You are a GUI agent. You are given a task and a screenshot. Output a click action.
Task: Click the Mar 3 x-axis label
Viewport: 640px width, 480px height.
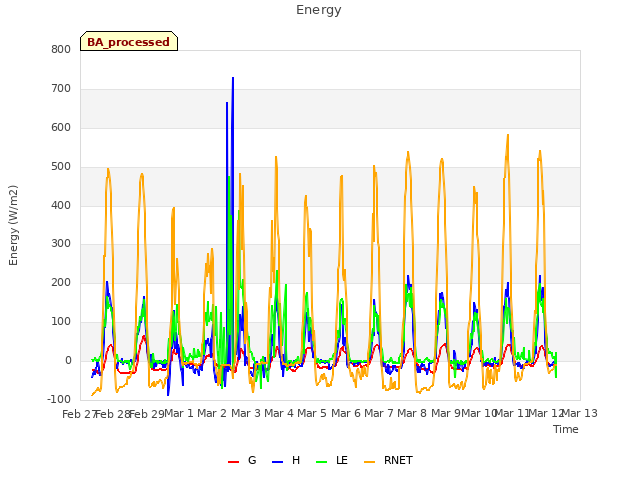246,413
